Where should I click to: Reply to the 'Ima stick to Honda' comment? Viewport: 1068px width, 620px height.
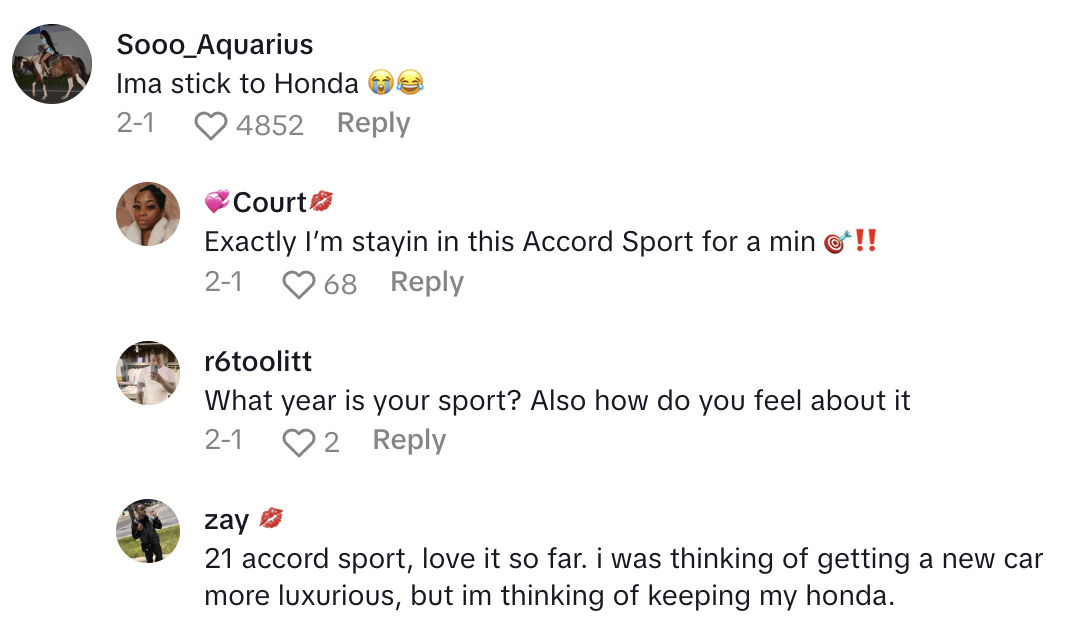click(x=373, y=123)
